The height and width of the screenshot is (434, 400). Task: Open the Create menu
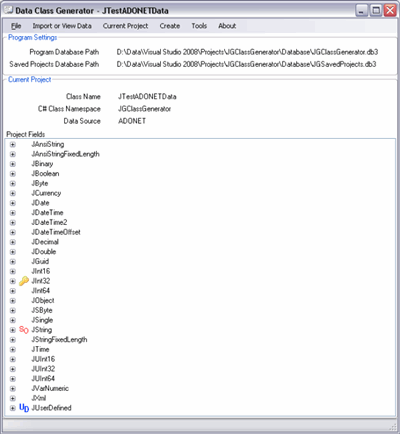[170, 26]
